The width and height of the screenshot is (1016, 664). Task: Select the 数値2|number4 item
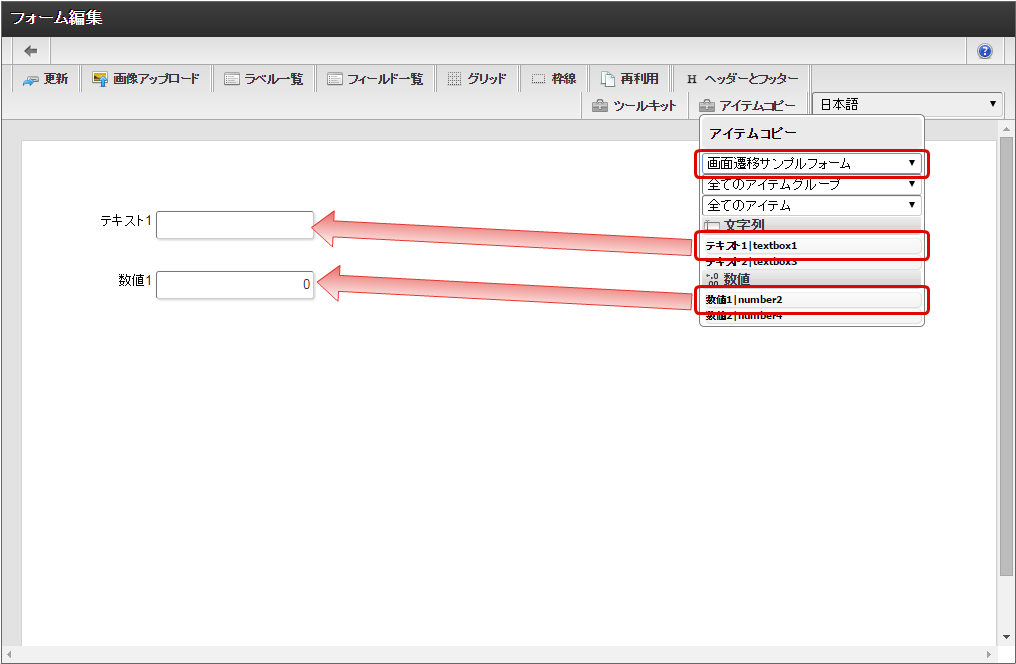point(811,316)
